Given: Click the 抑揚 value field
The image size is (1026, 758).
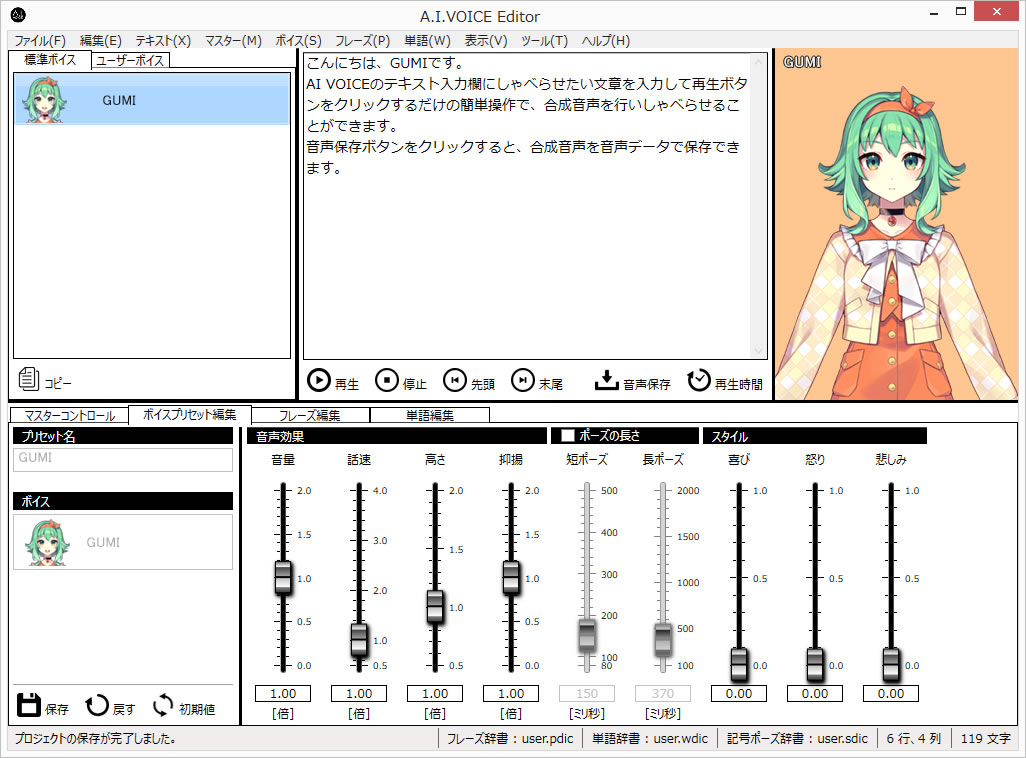Looking at the screenshot, I should pyautogui.click(x=510, y=693).
